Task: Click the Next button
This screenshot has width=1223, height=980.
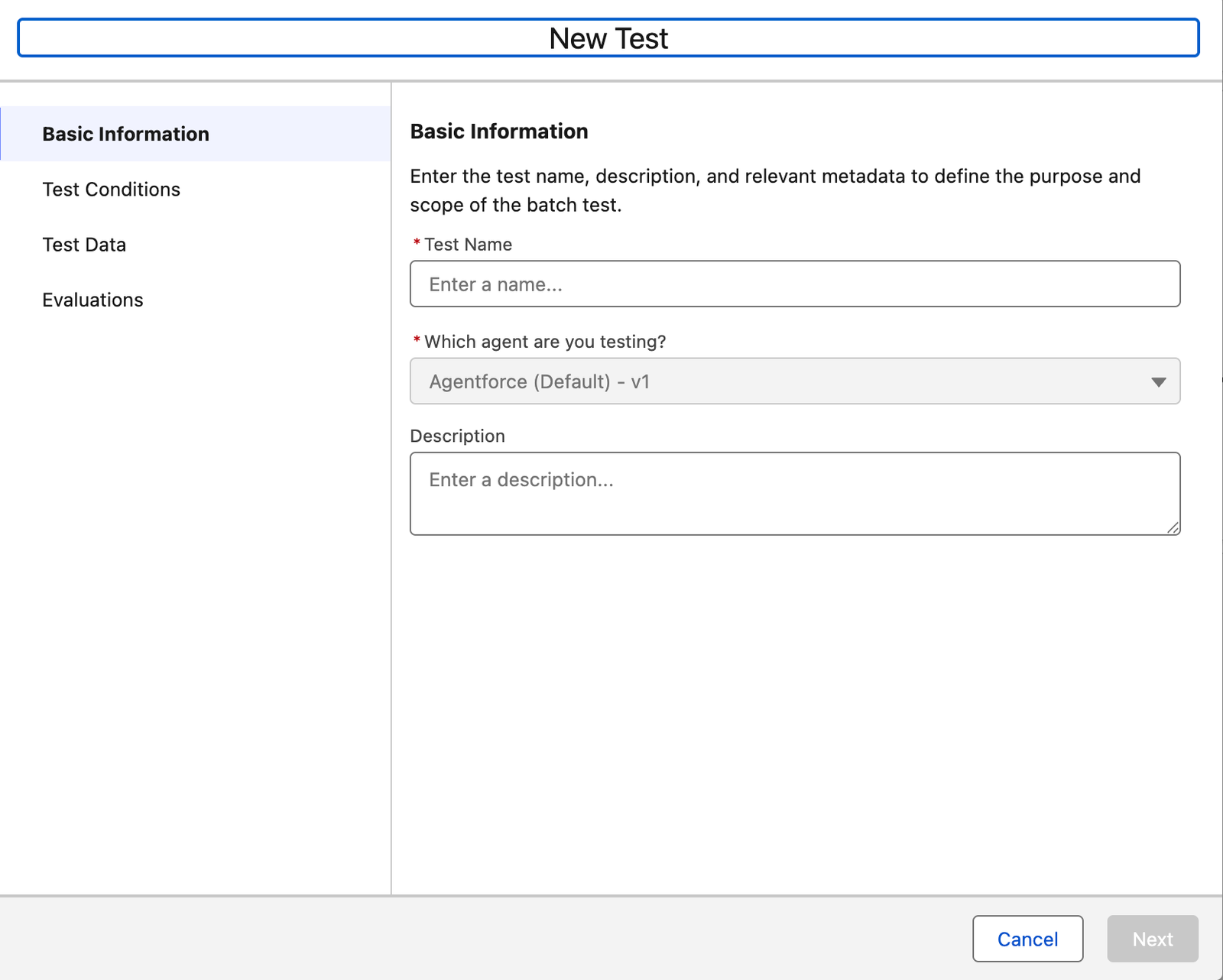Action: [x=1153, y=939]
